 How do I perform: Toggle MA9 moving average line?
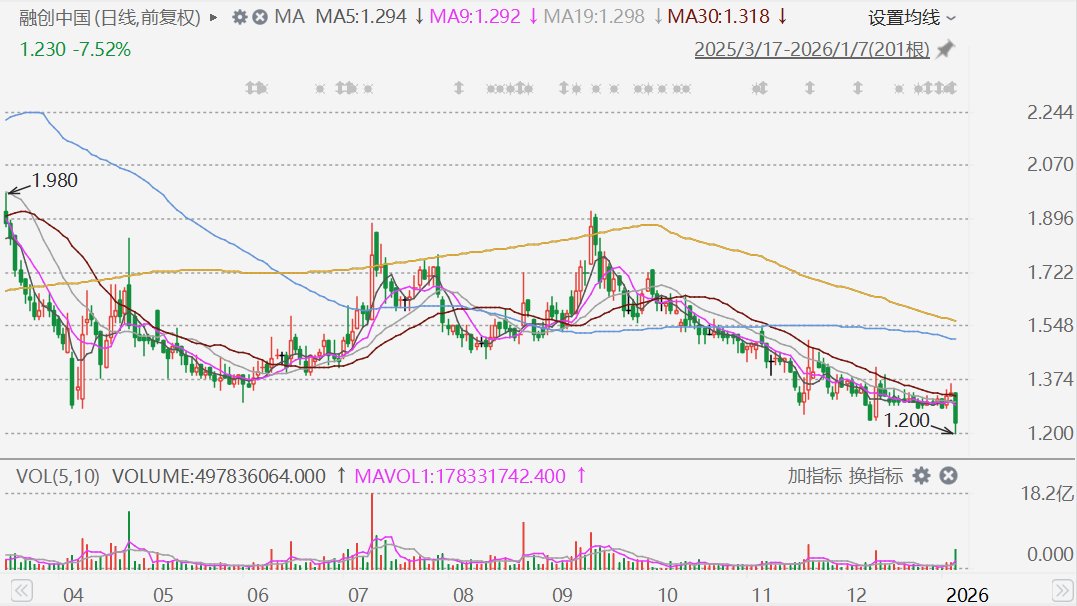pos(483,17)
